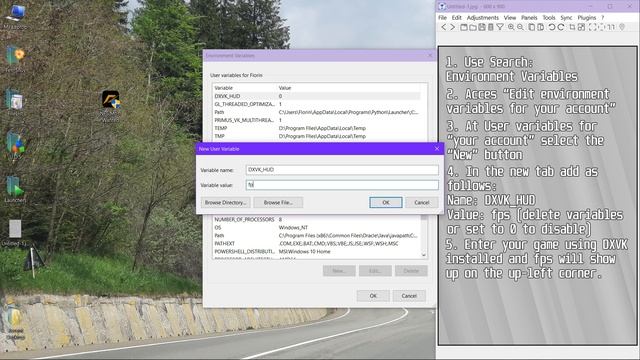Click the delete trash icon in viewer toolbar

pyautogui.click(x=491, y=27)
